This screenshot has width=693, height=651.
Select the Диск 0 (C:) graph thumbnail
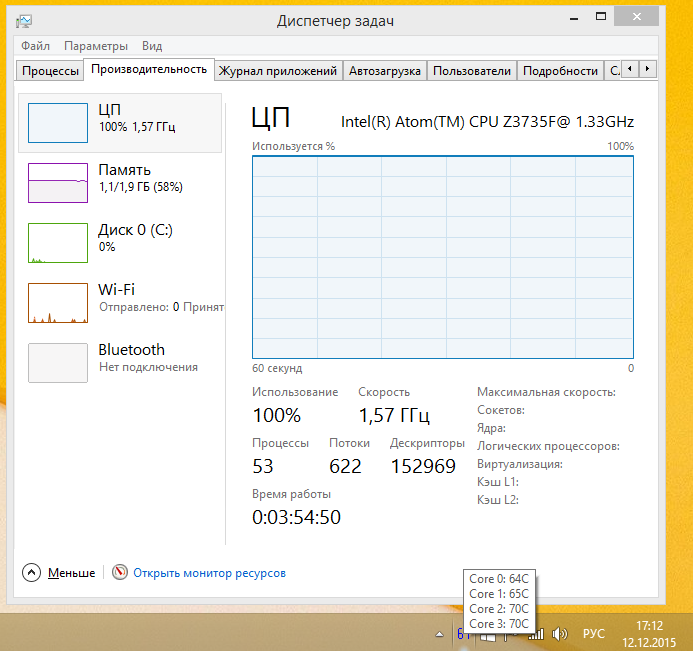coord(58,243)
